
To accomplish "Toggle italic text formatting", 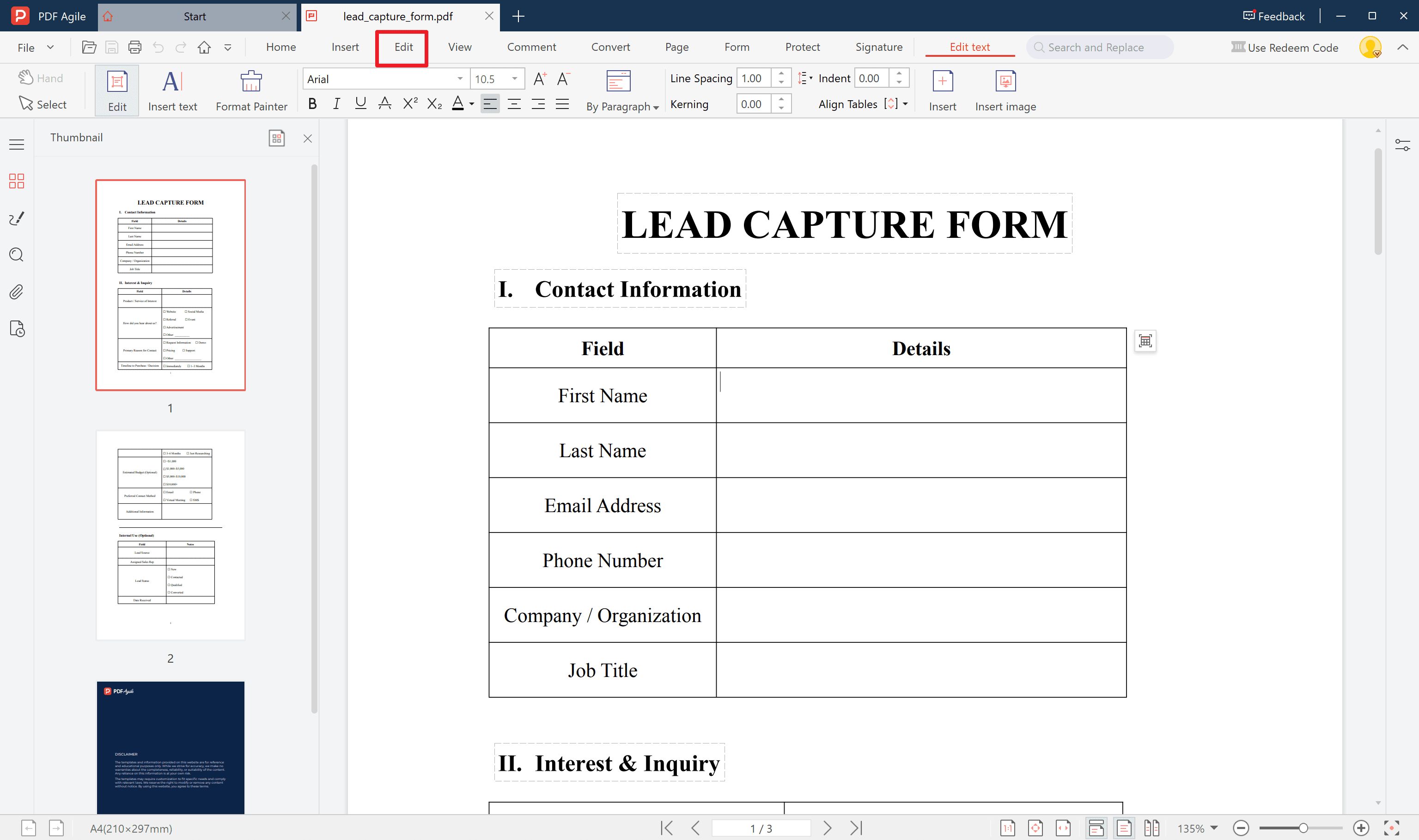I will 336,103.
